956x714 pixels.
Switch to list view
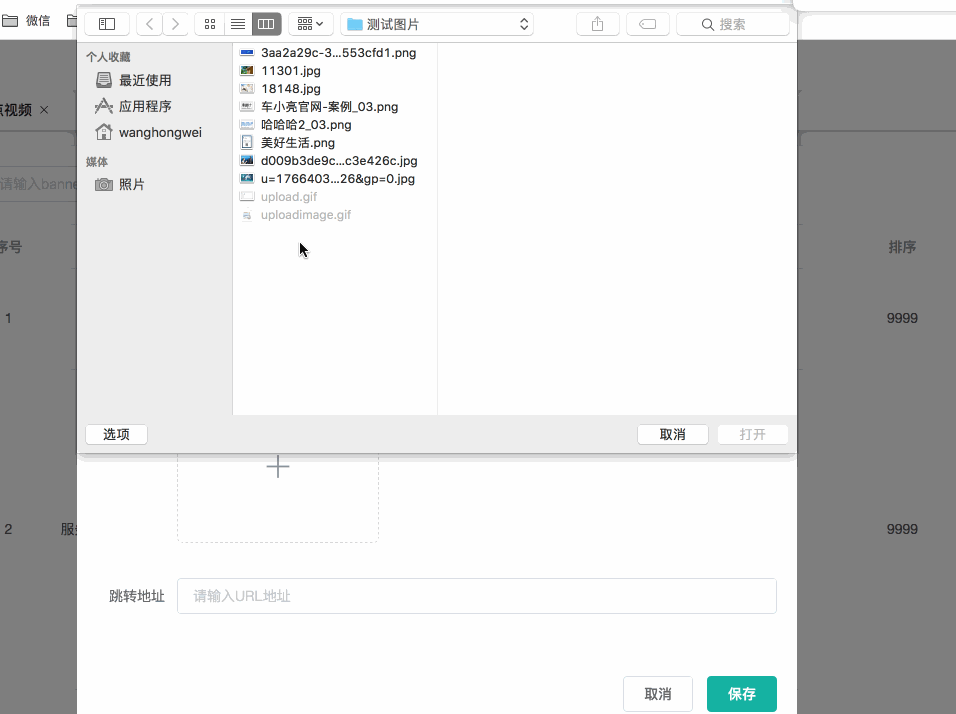[238, 24]
